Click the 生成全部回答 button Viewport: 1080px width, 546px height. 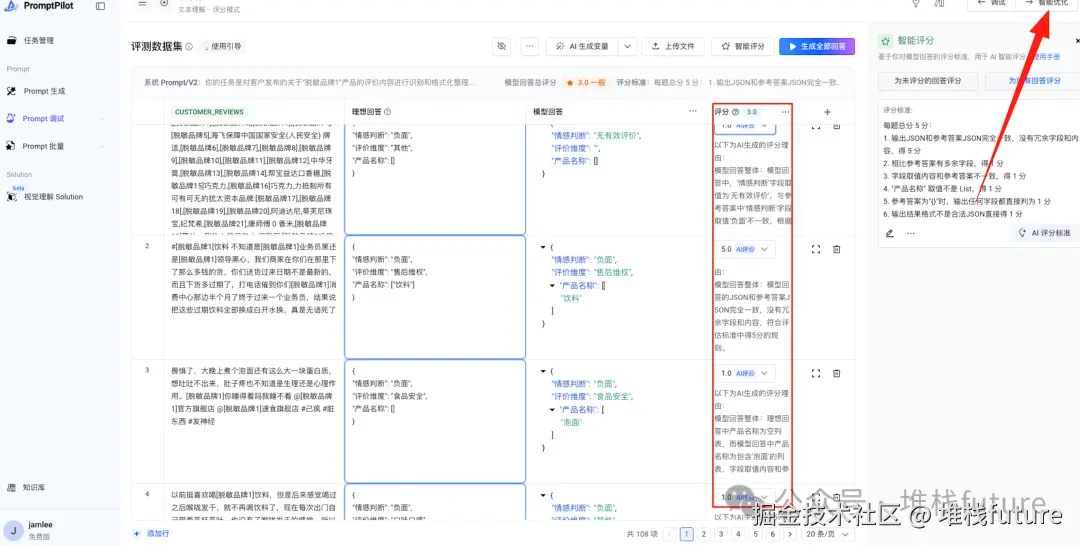click(817, 46)
